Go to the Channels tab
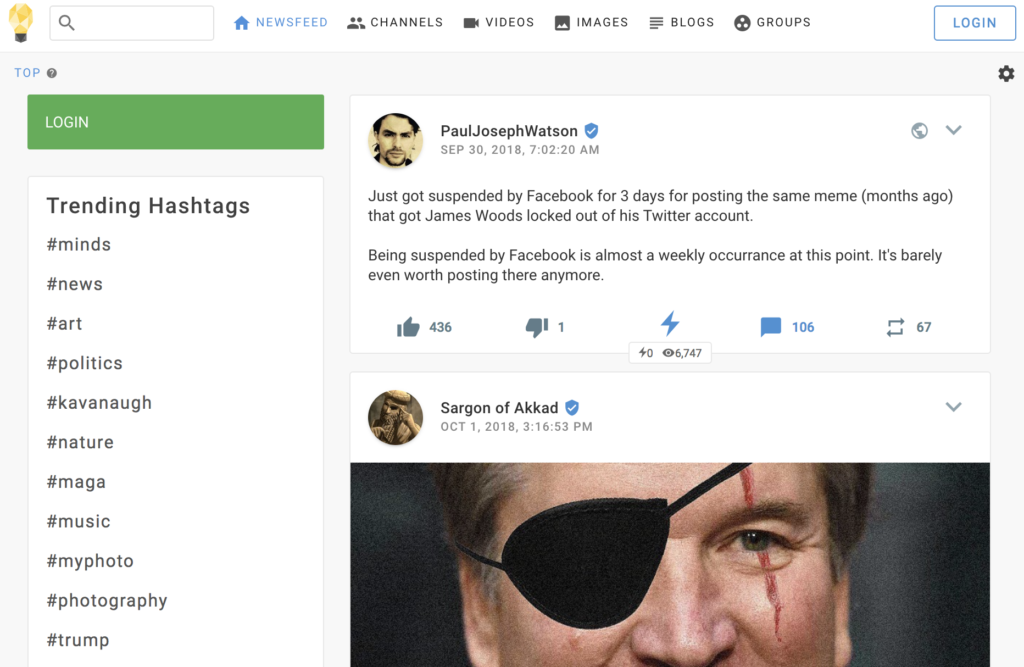 [395, 22]
